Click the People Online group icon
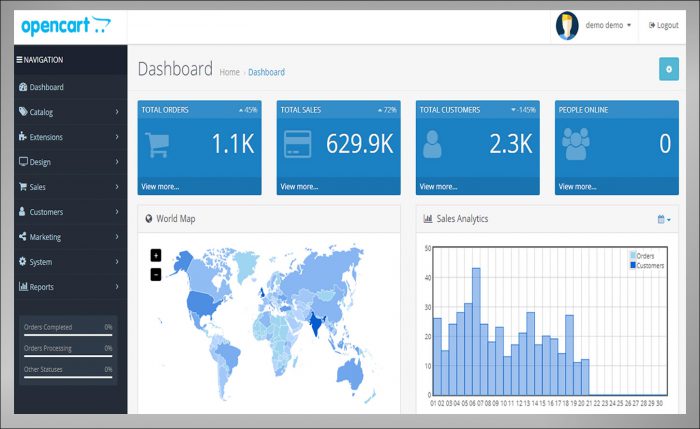This screenshot has width=700, height=429. [x=575, y=146]
